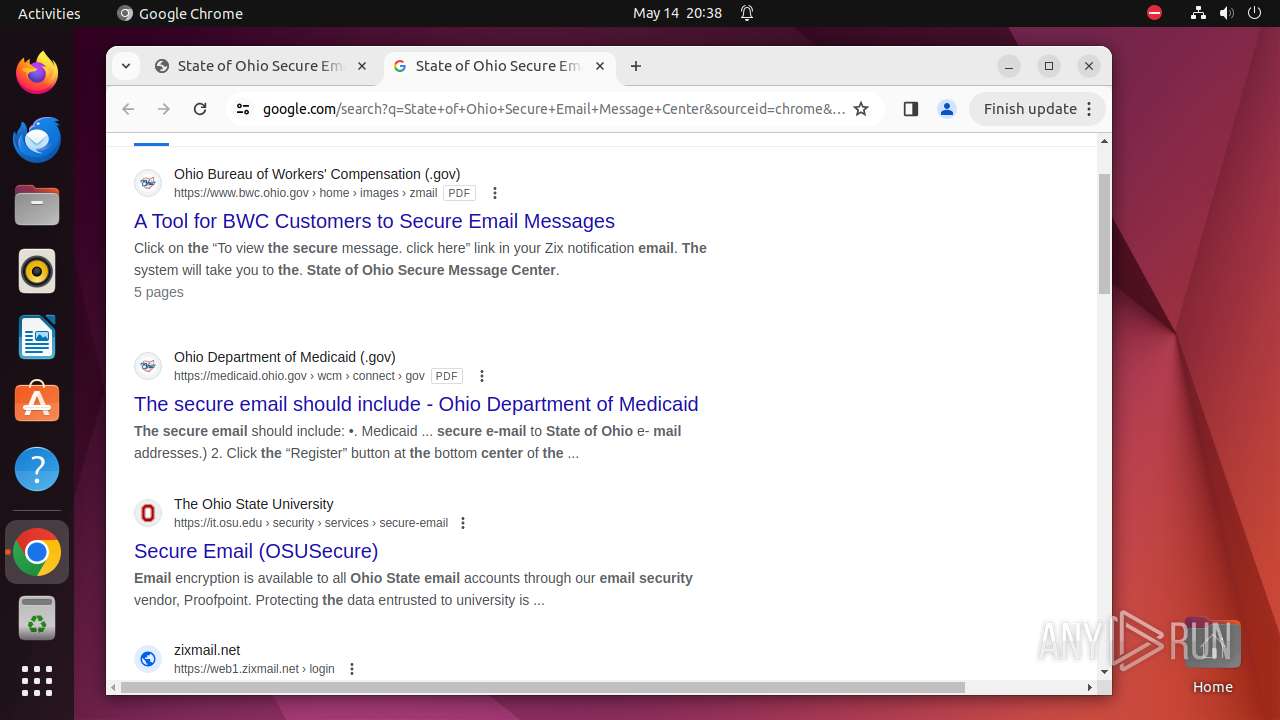Click the horizontal scrollbar thumb
The image size is (1280, 720).
tap(543, 687)
